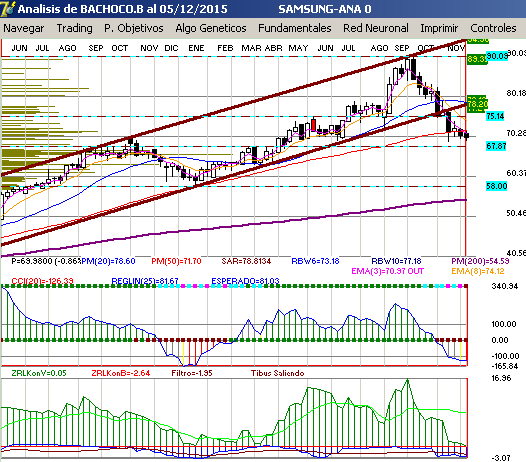Open the Navegar menu

tap(24, 28)
